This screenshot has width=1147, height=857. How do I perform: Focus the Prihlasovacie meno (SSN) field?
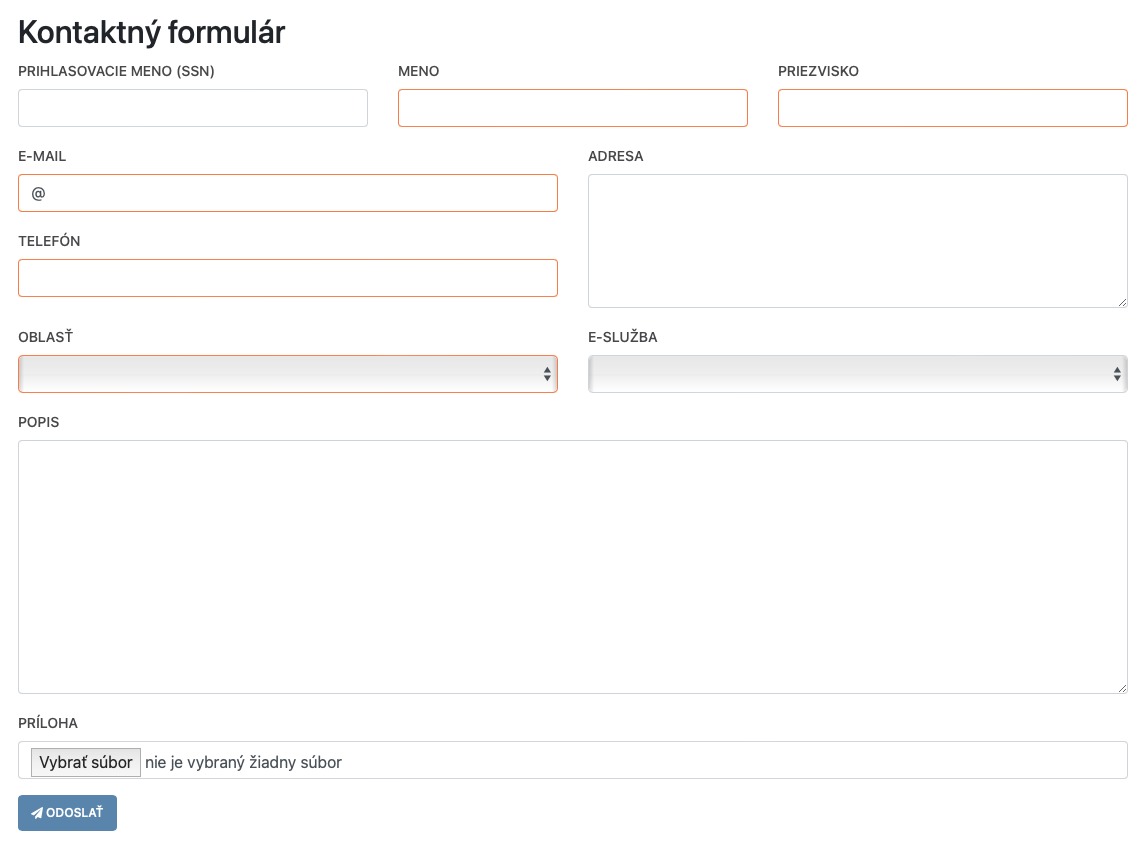(x=193, y=108)
